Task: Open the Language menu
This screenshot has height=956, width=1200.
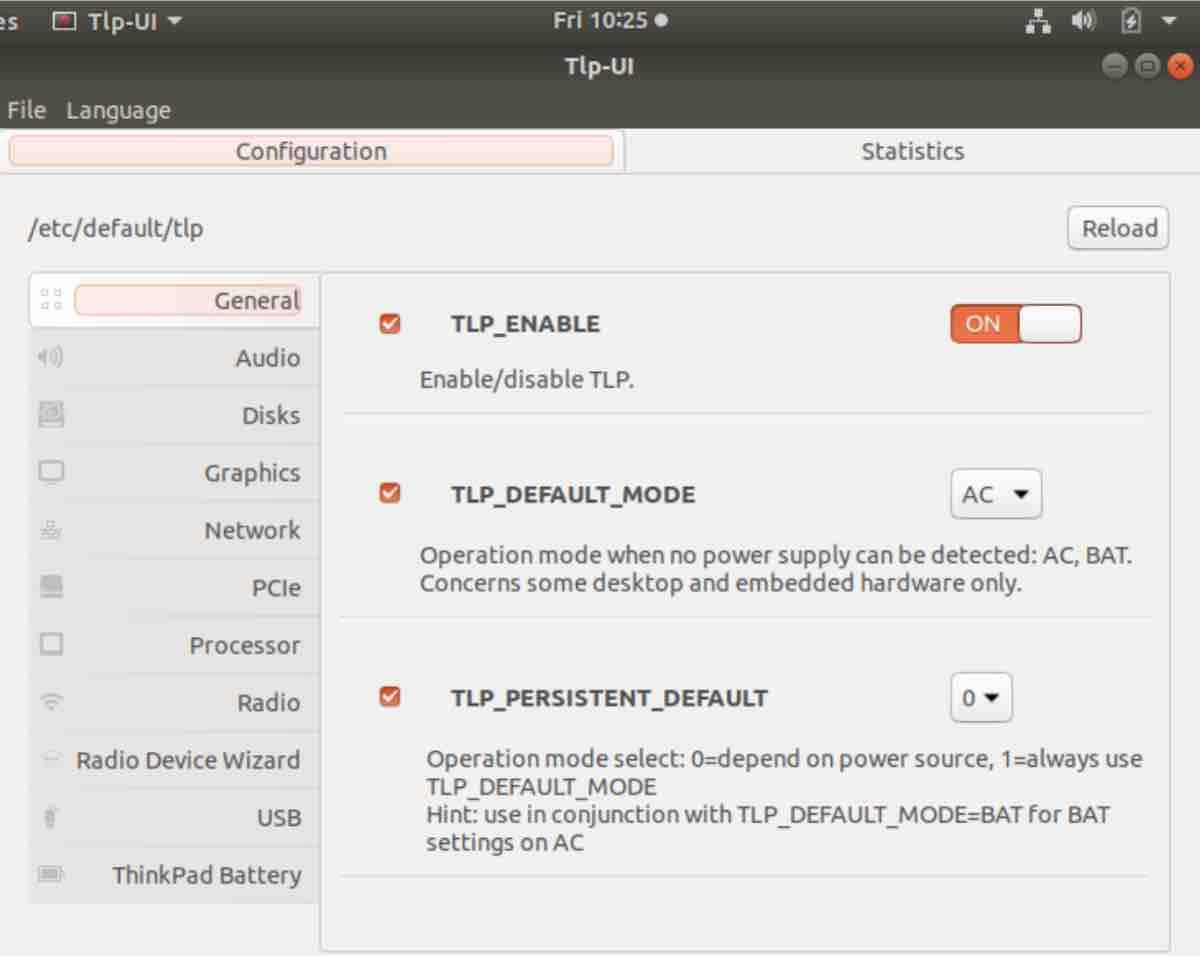Action: (118, 110)
